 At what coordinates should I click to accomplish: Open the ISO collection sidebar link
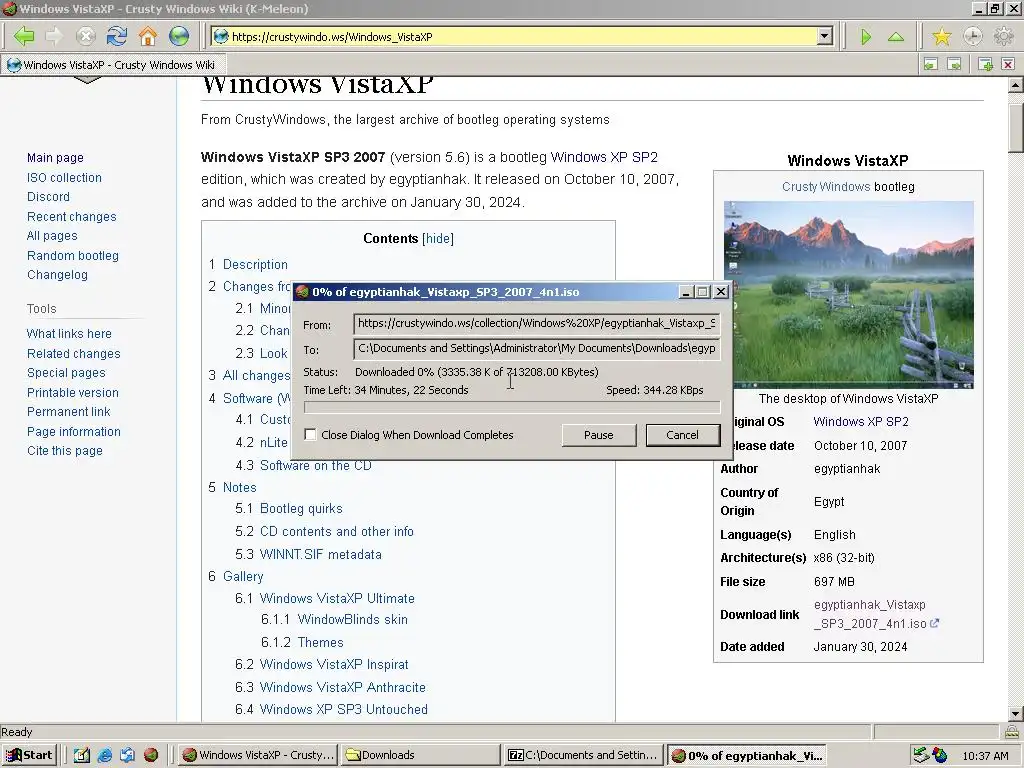[x=64, y=178]
